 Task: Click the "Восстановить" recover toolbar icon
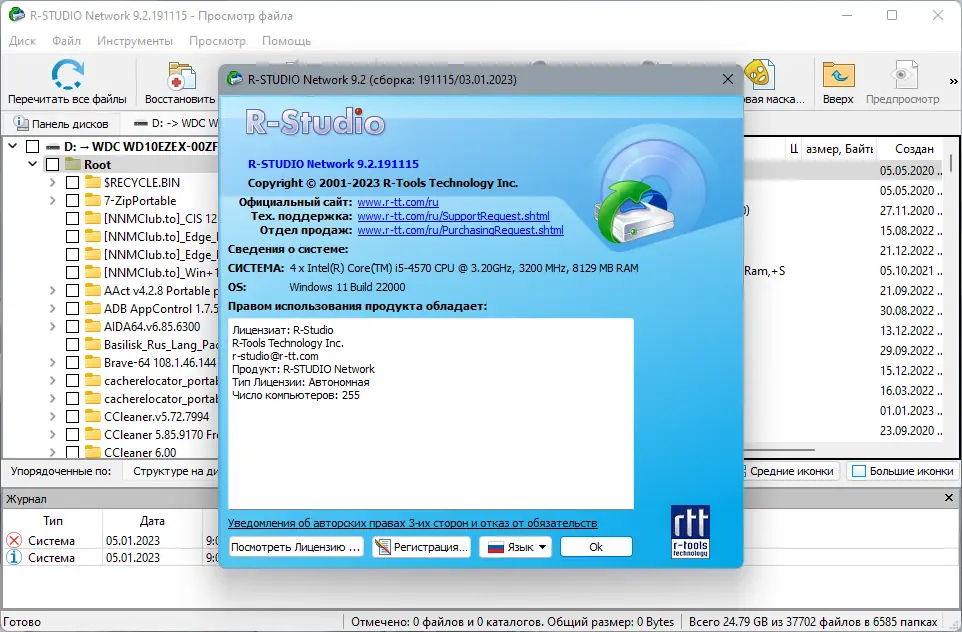pos(181,78)
